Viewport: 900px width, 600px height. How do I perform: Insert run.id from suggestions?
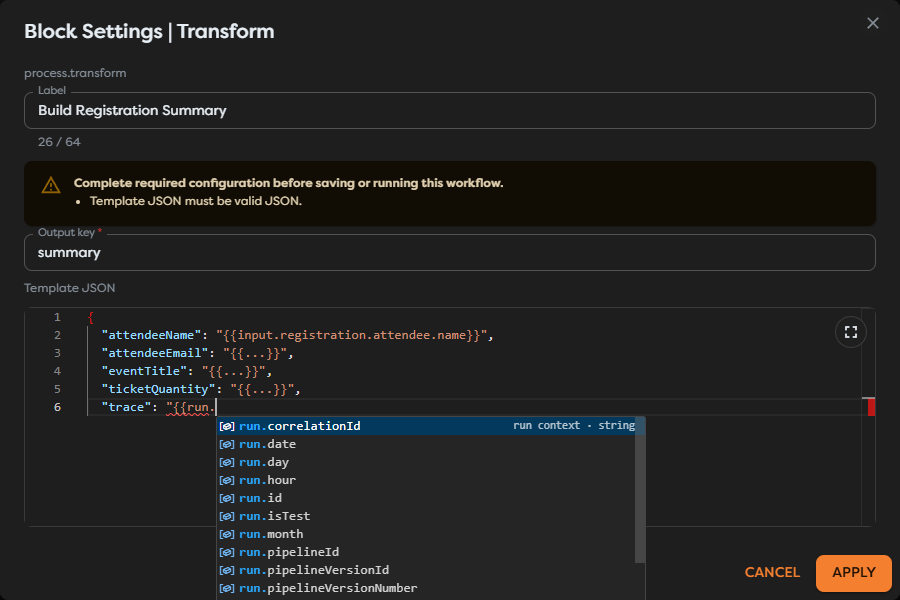pos(426,498)
